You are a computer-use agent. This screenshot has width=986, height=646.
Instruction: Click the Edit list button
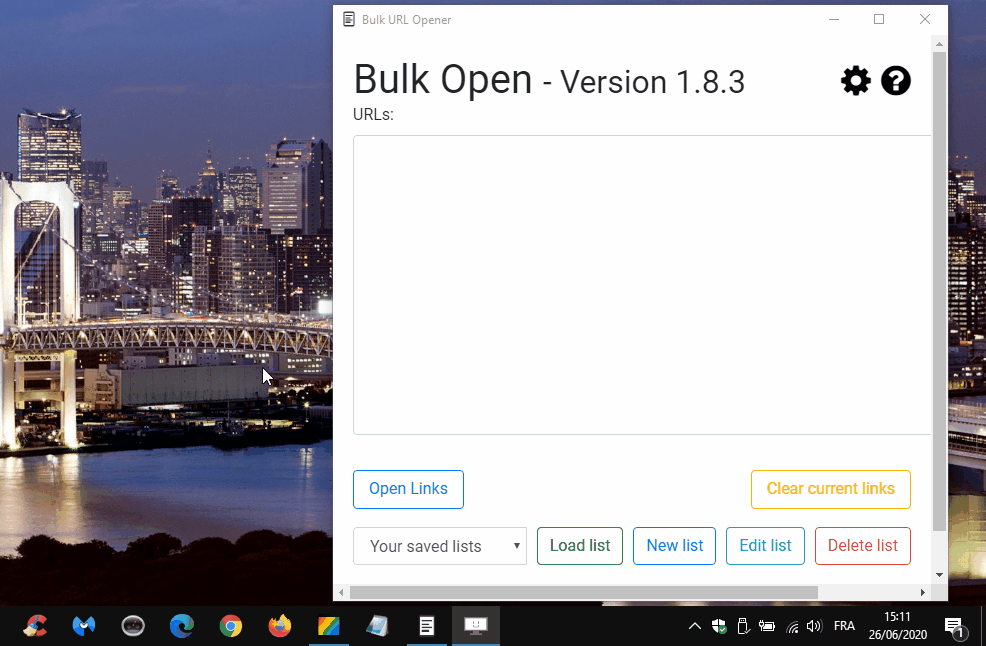coord(765,545)
